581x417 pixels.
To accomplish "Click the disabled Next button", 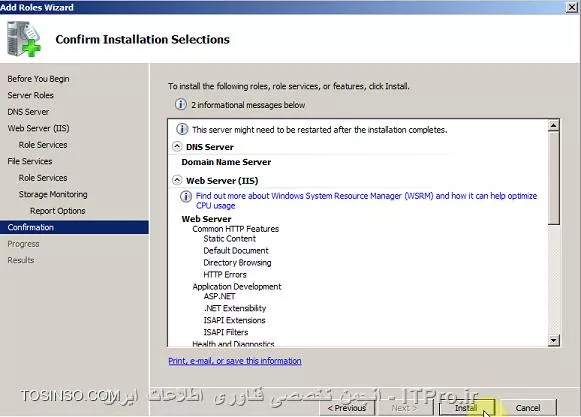I will pos(404,408).
